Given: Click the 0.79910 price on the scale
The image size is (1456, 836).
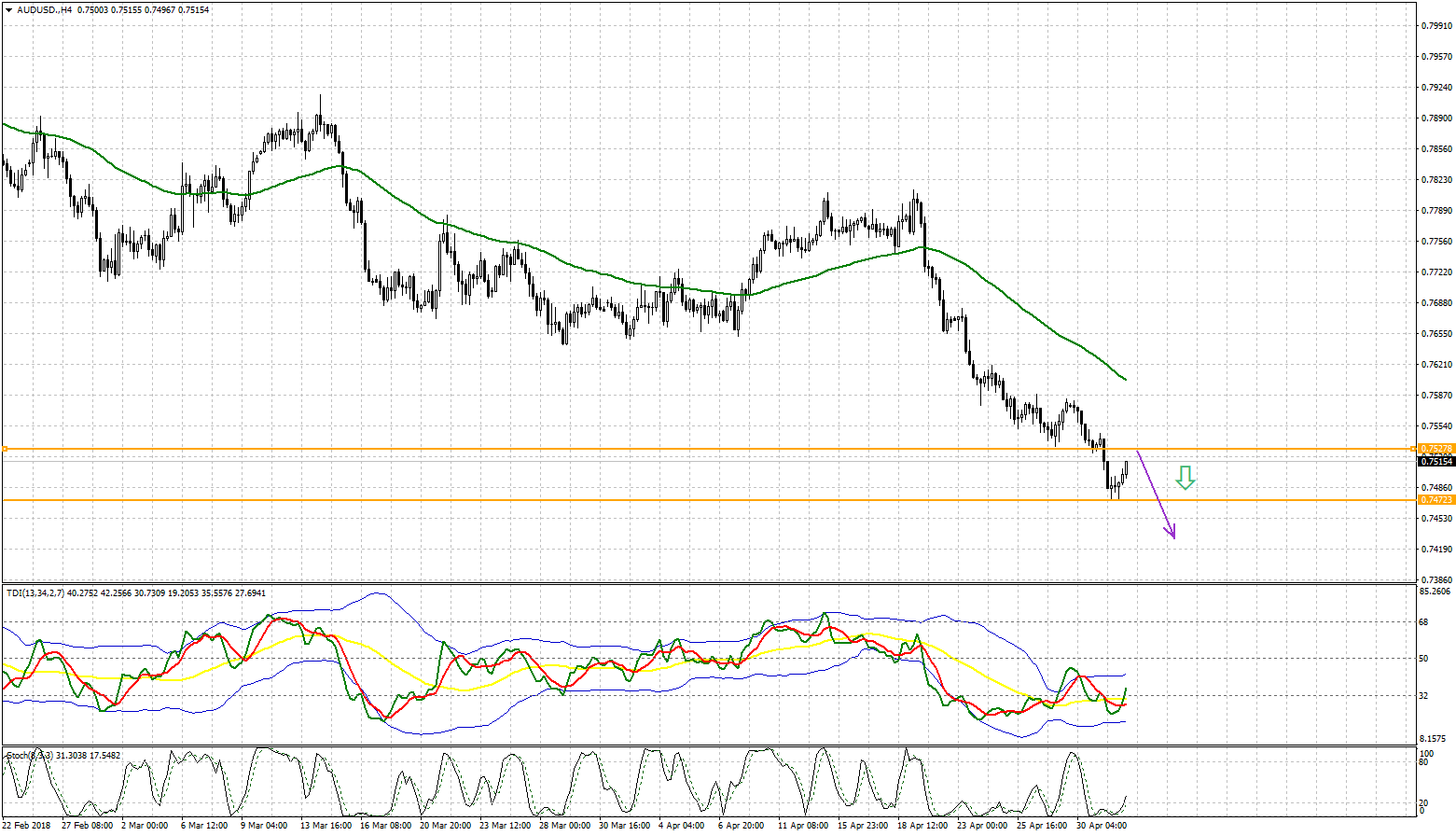Looking at the screenshot, I should tap(1435, 26).
